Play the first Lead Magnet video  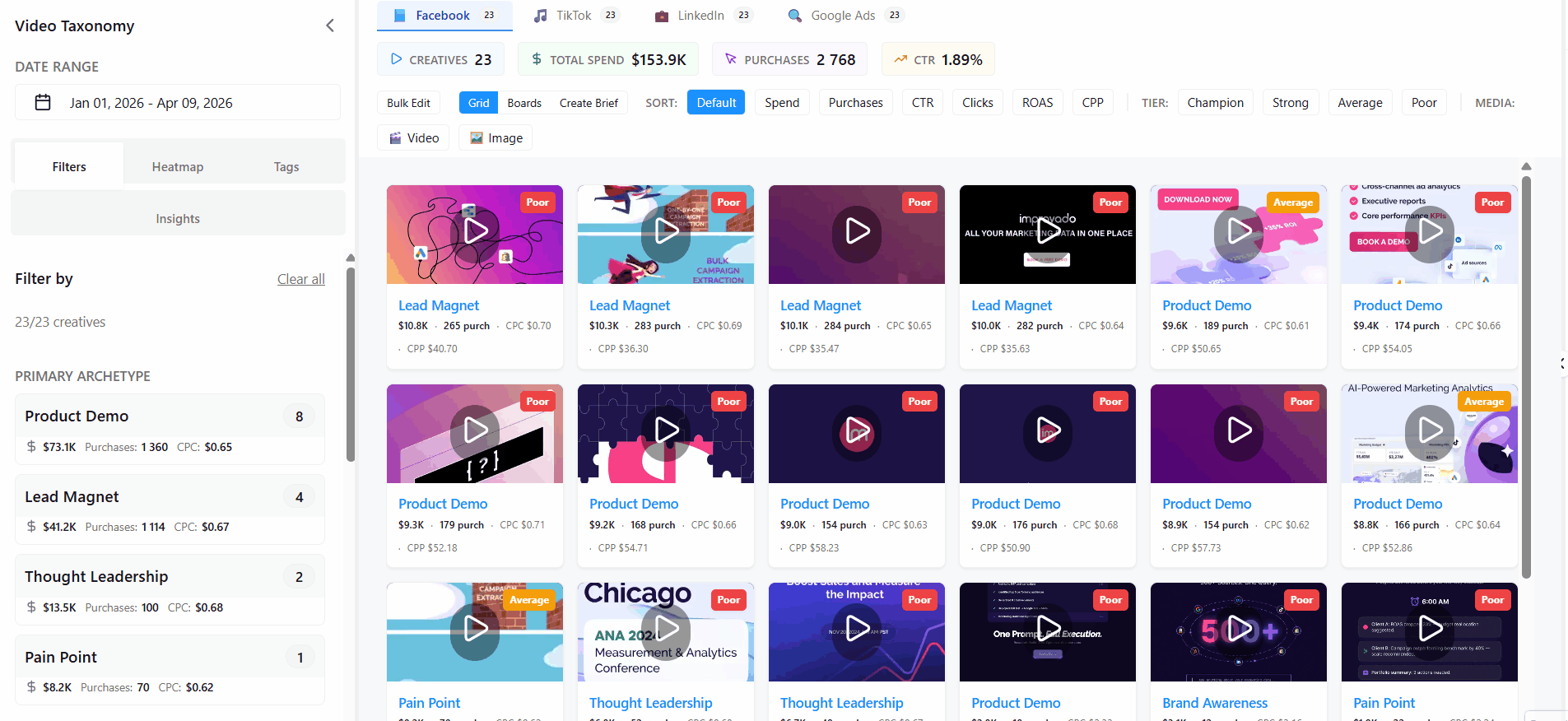(x=475, y=231)
